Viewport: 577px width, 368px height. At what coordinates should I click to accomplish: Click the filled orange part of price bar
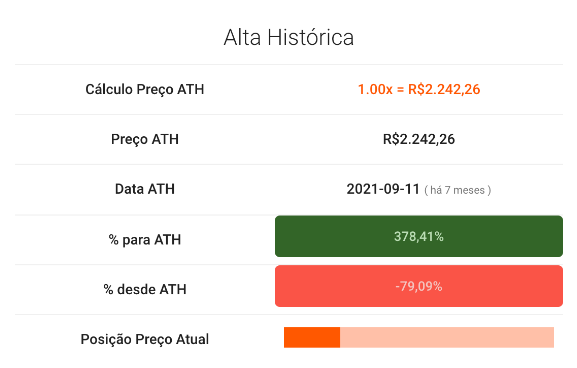click(312, 337)
